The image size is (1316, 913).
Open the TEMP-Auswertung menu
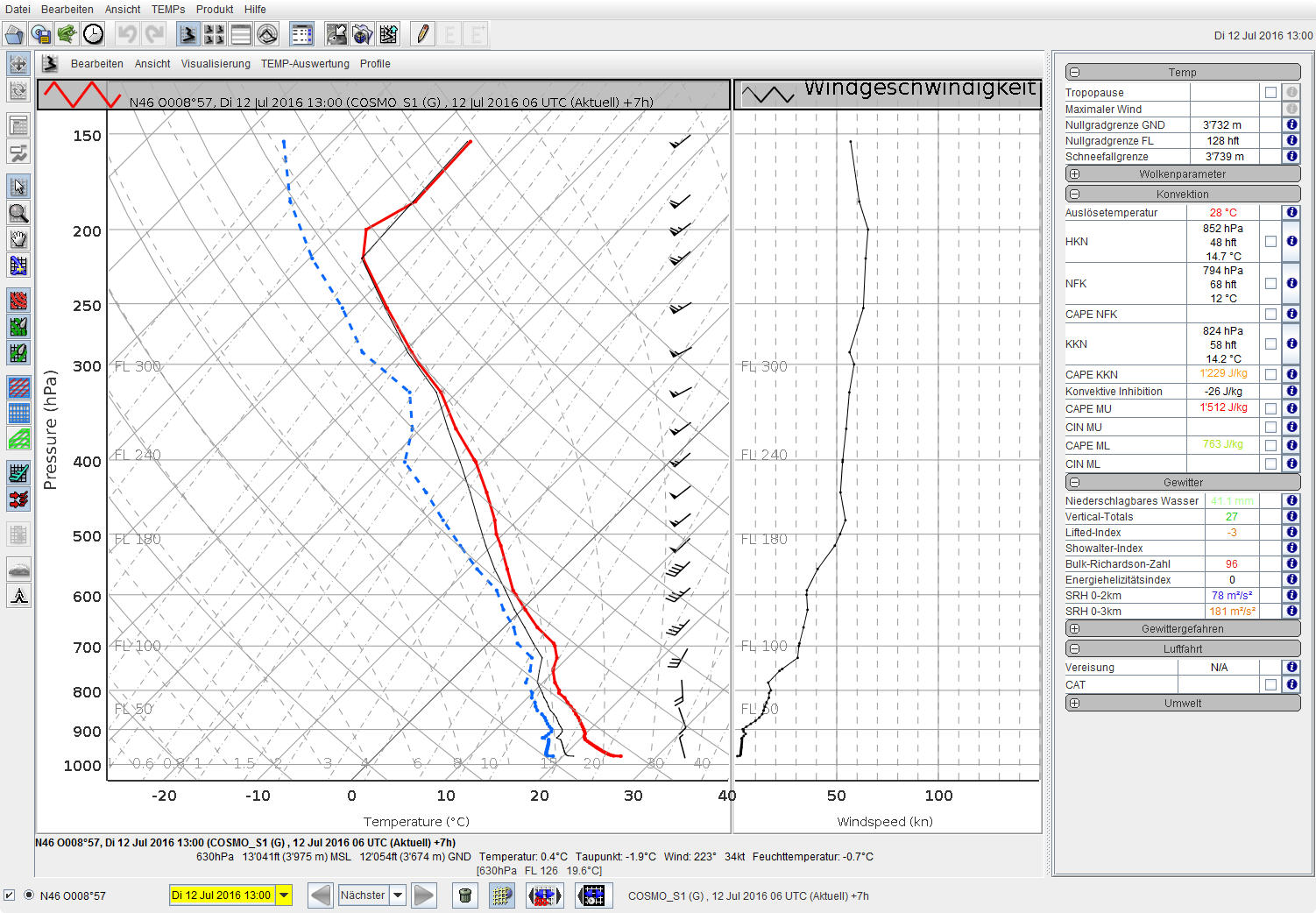point(304,64)
